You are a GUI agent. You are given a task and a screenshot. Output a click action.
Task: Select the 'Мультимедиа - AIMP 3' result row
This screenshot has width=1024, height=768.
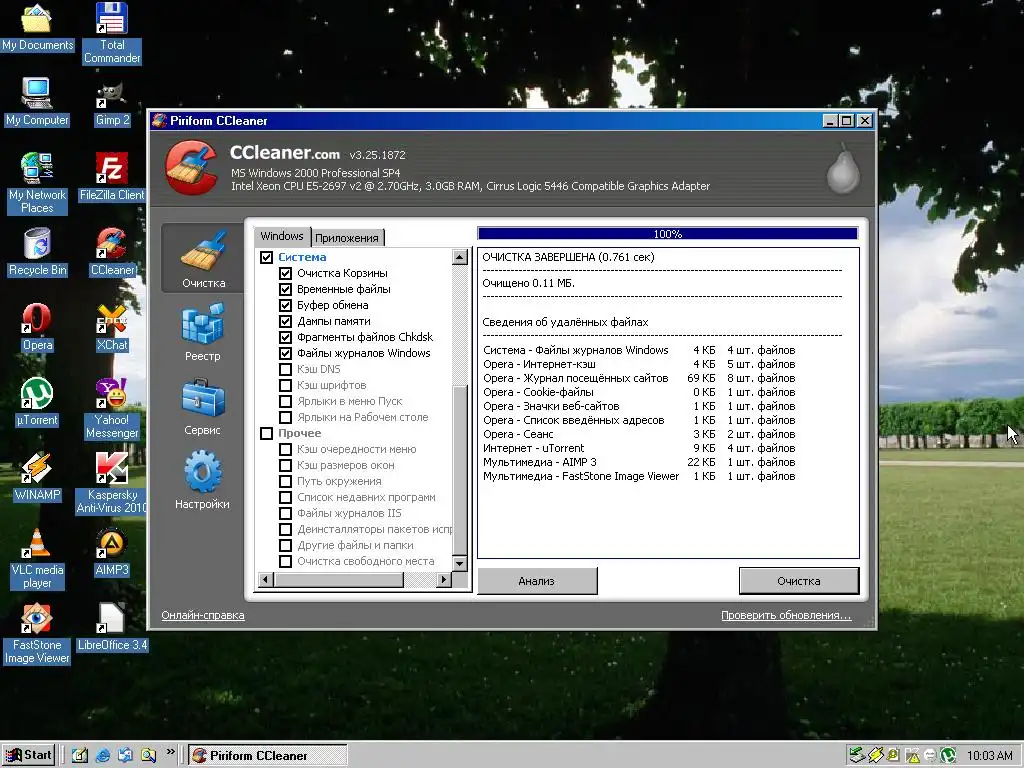(639, 462)
